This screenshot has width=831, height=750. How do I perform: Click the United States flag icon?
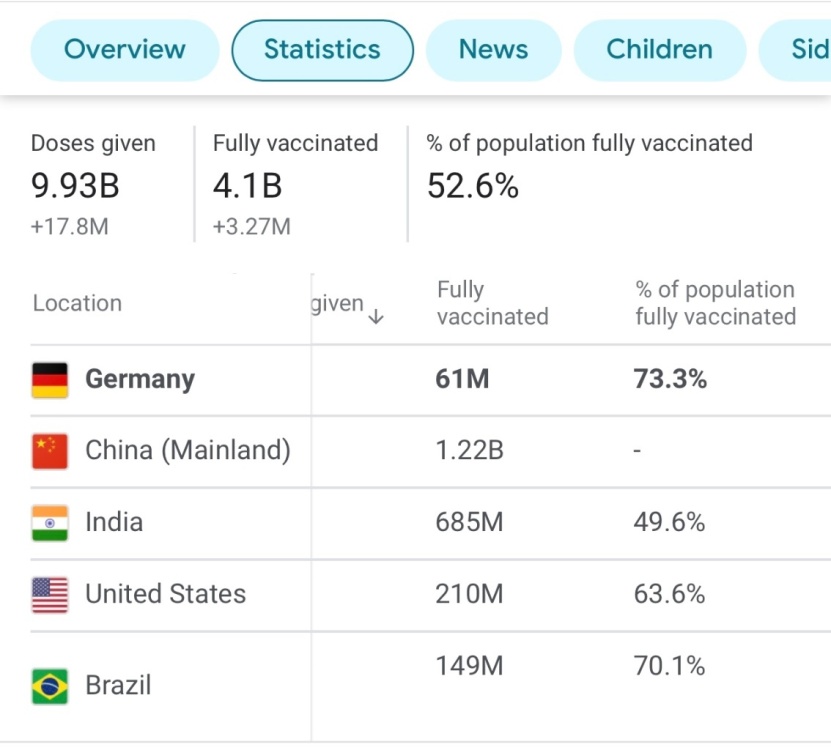(x=50, y=595)
